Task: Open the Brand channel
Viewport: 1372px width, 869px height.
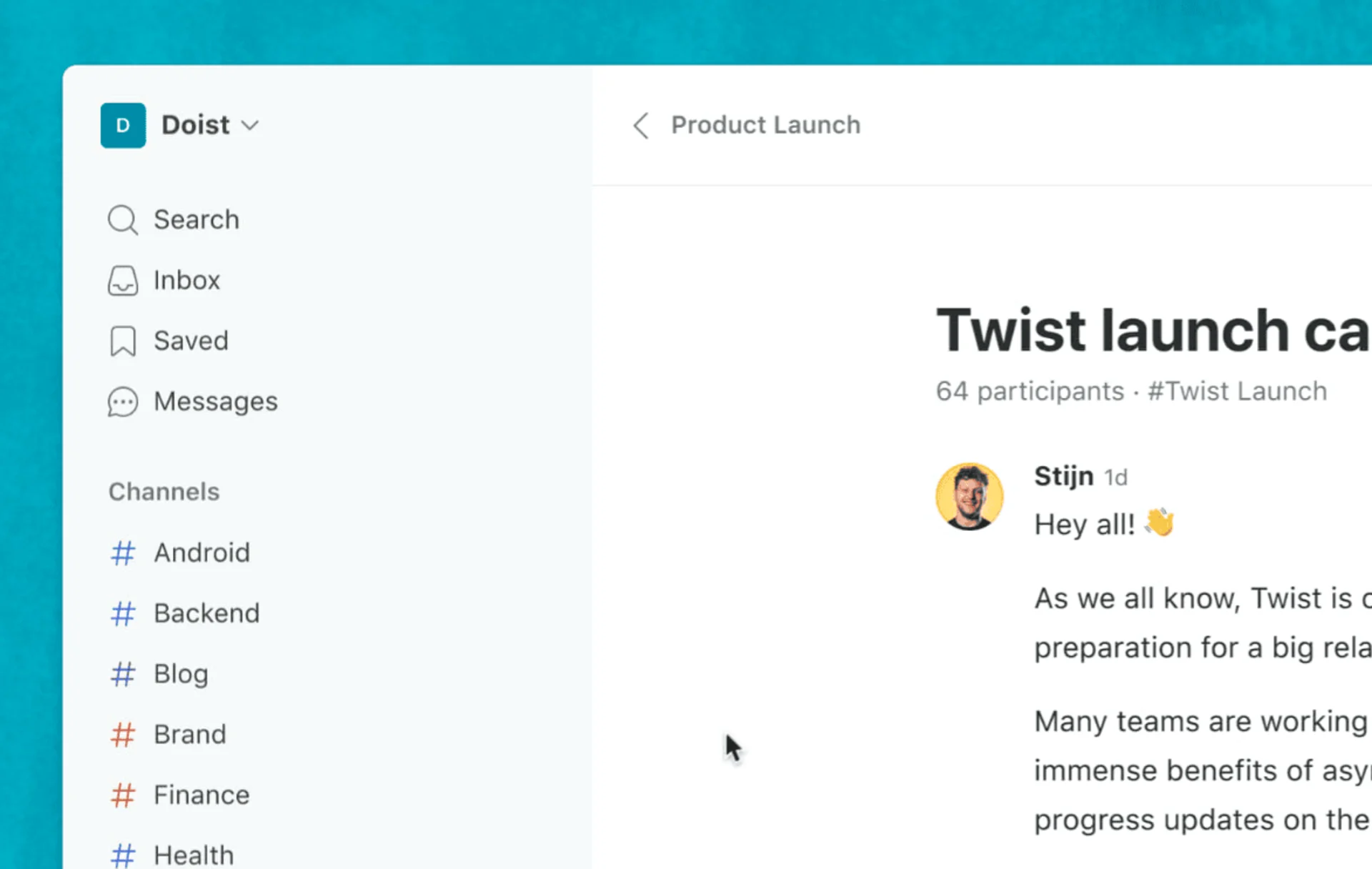Action: pyautogui.click(x=189, y=734)
